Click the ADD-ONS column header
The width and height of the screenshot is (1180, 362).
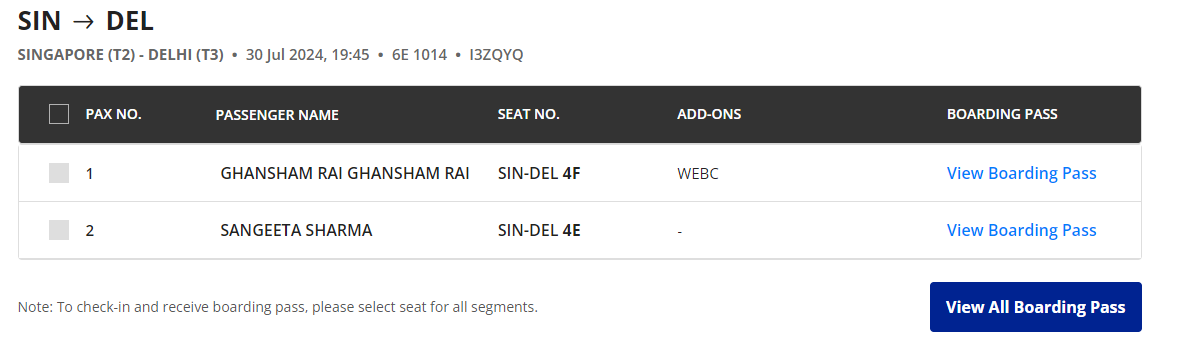pos(709,114)
